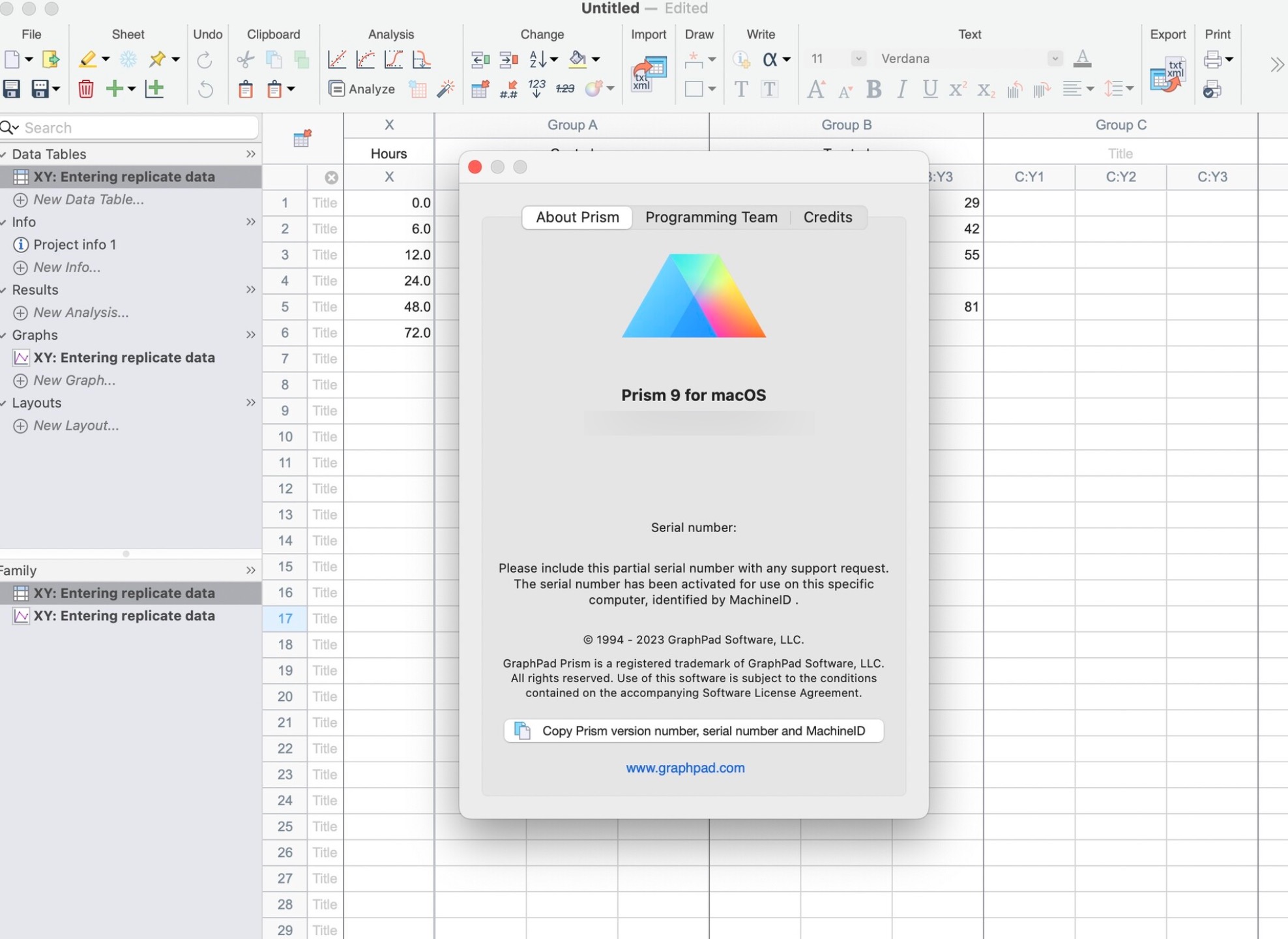Screen dimensions: 1288x939
Task: Click New Layout...
Action: pyautogui.click(x=76, y=426)
